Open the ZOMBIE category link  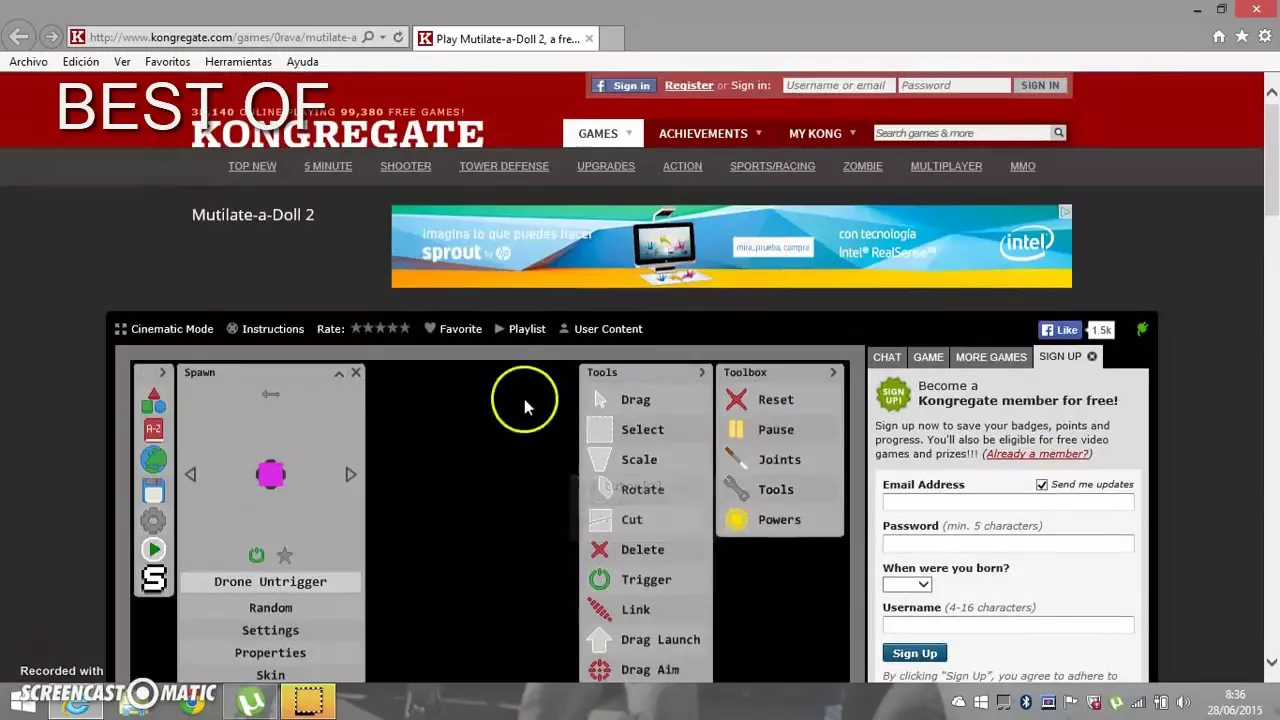click(x=862, y=166)
